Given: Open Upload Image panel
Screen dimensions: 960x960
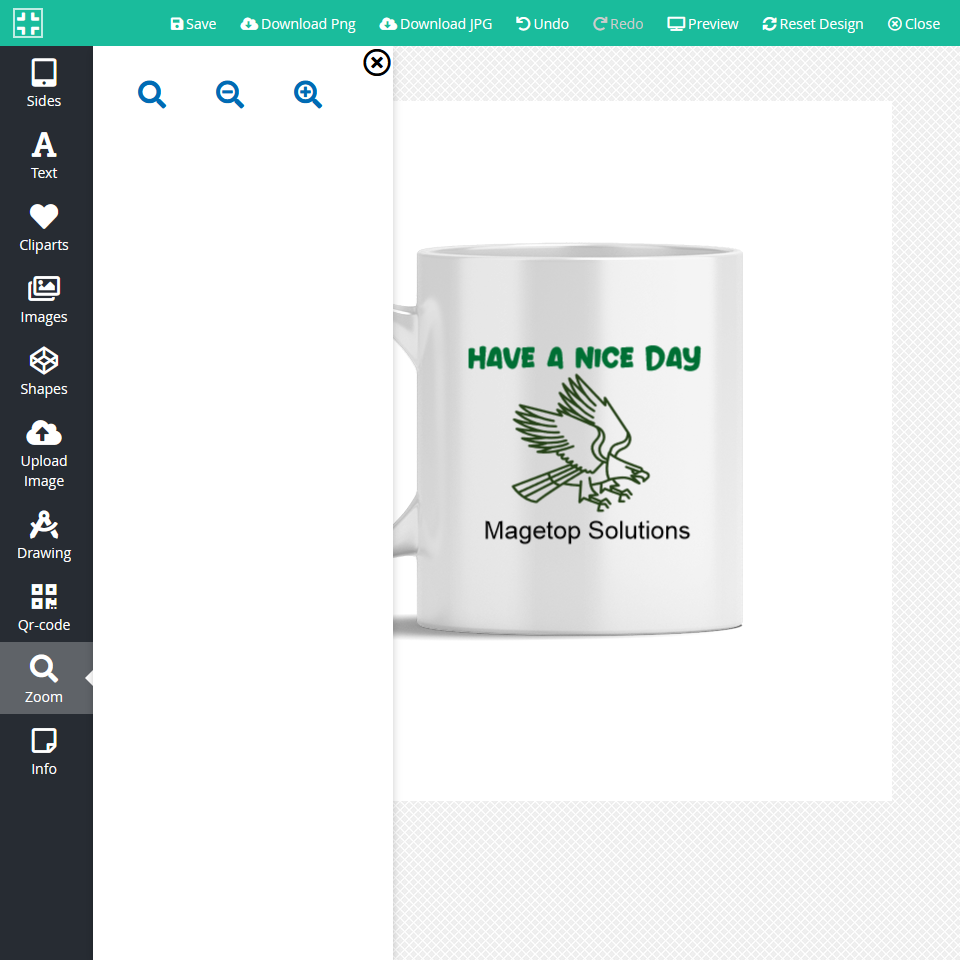Looking at the screenshot, I should pyautogui.click(x=44, y=453).
